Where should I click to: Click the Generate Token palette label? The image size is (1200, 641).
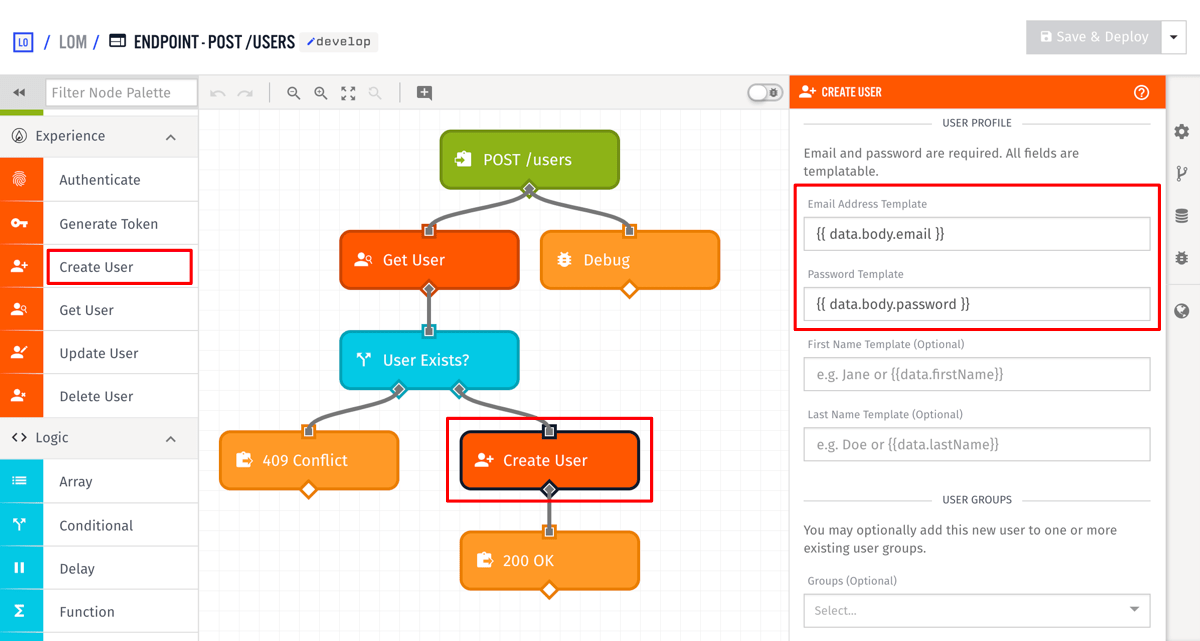click(109, 224)
